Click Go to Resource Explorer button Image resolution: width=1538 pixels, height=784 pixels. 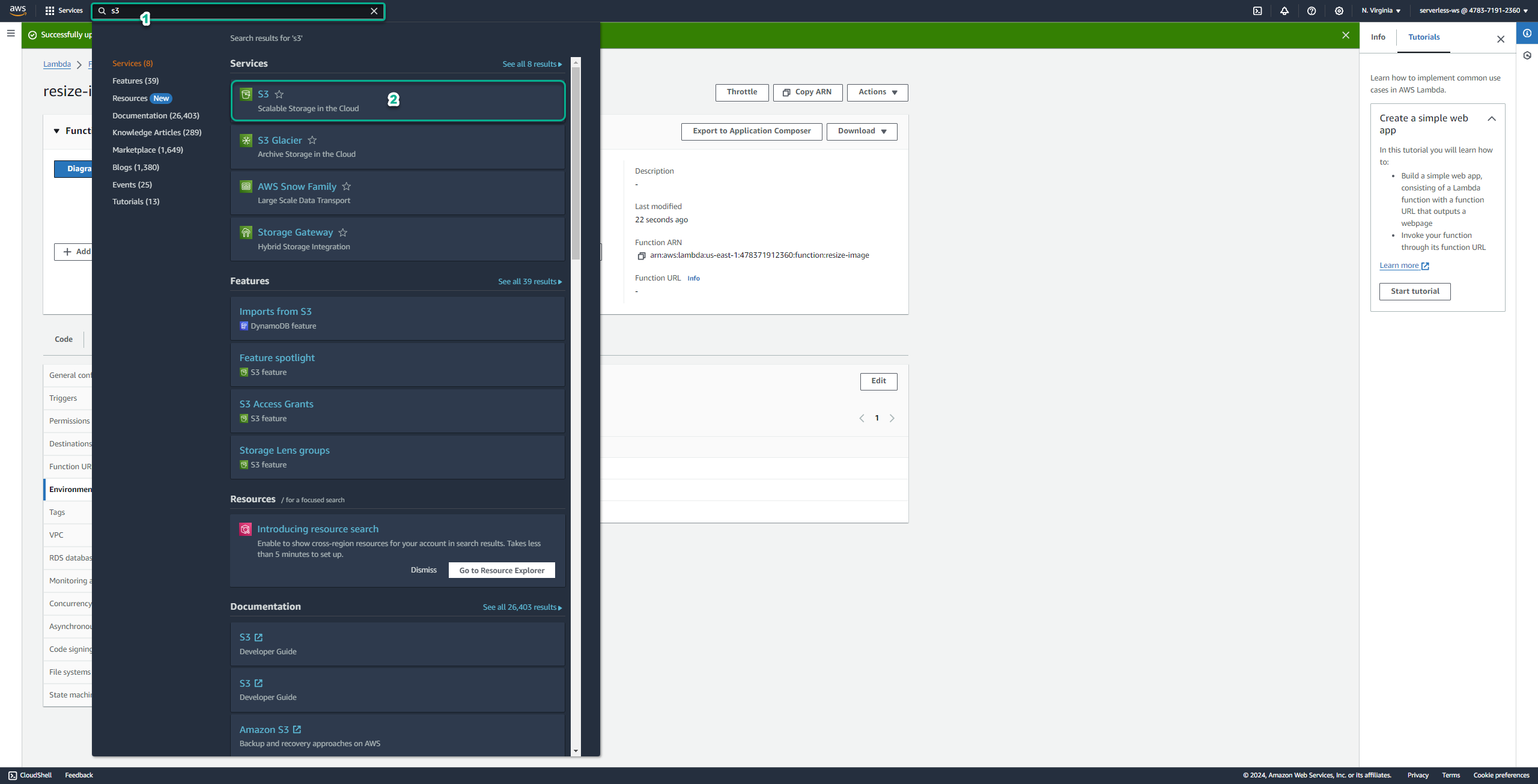point(501,570)
